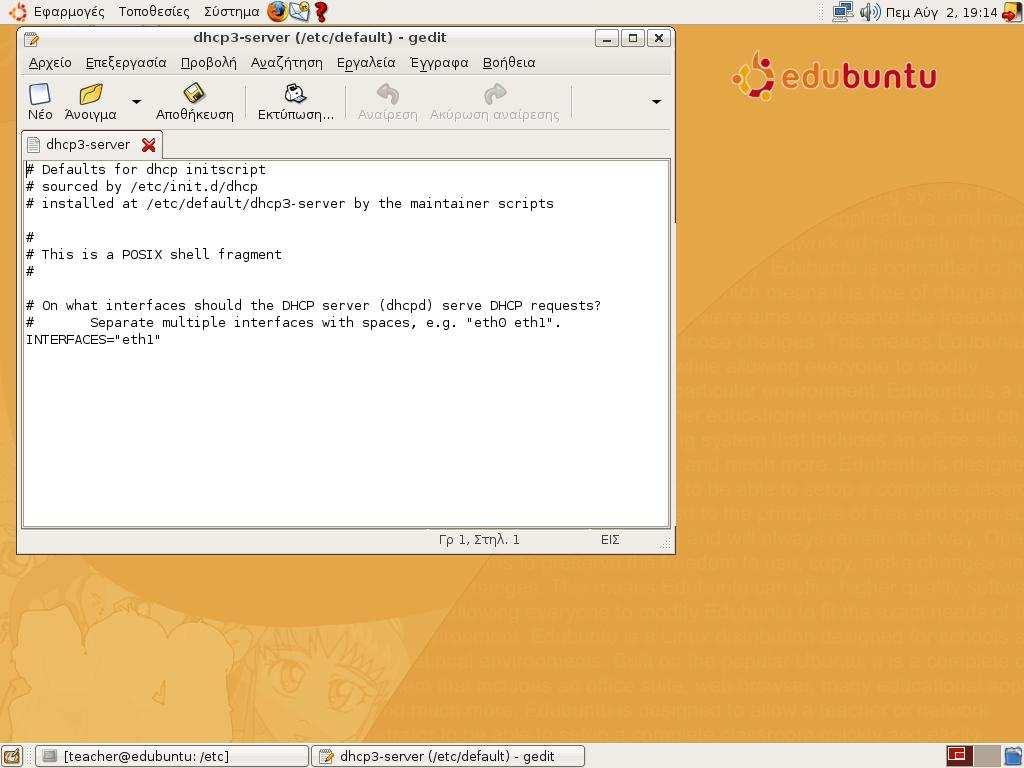Open the Έγγραφα menu
Viewport: 1024px width, 768px height.
tap(439, 63)
